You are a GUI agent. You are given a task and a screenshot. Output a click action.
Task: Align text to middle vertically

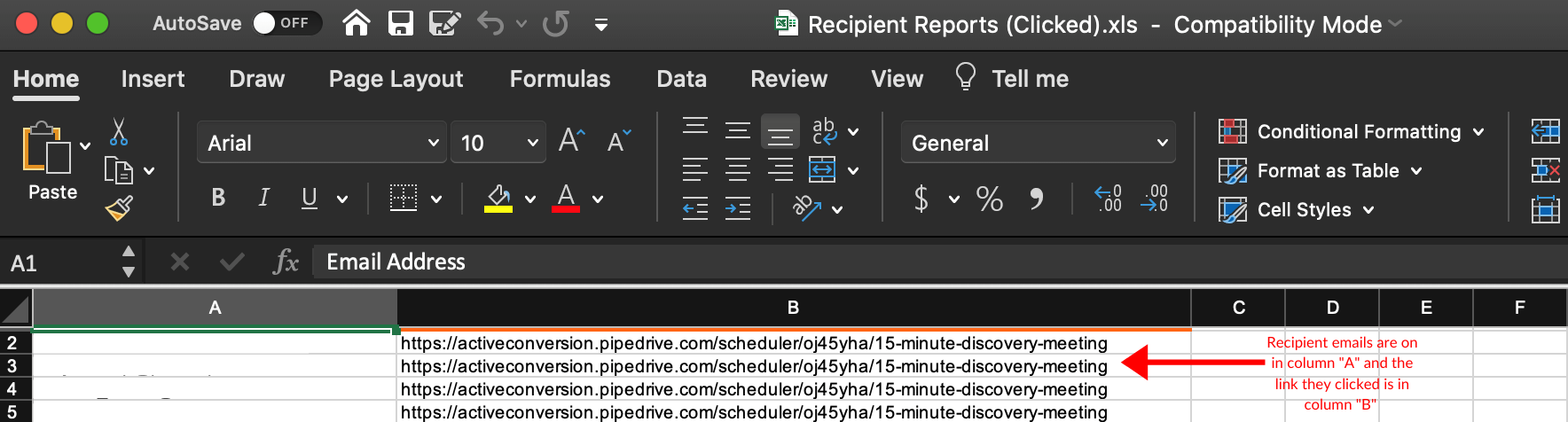738,131
